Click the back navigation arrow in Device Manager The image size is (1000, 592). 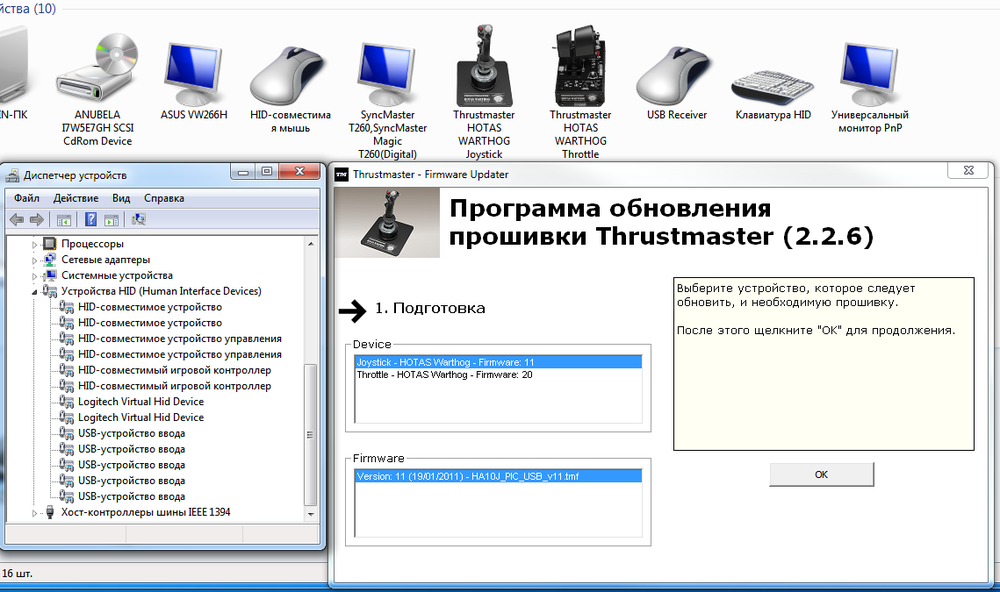click(18, 219)
